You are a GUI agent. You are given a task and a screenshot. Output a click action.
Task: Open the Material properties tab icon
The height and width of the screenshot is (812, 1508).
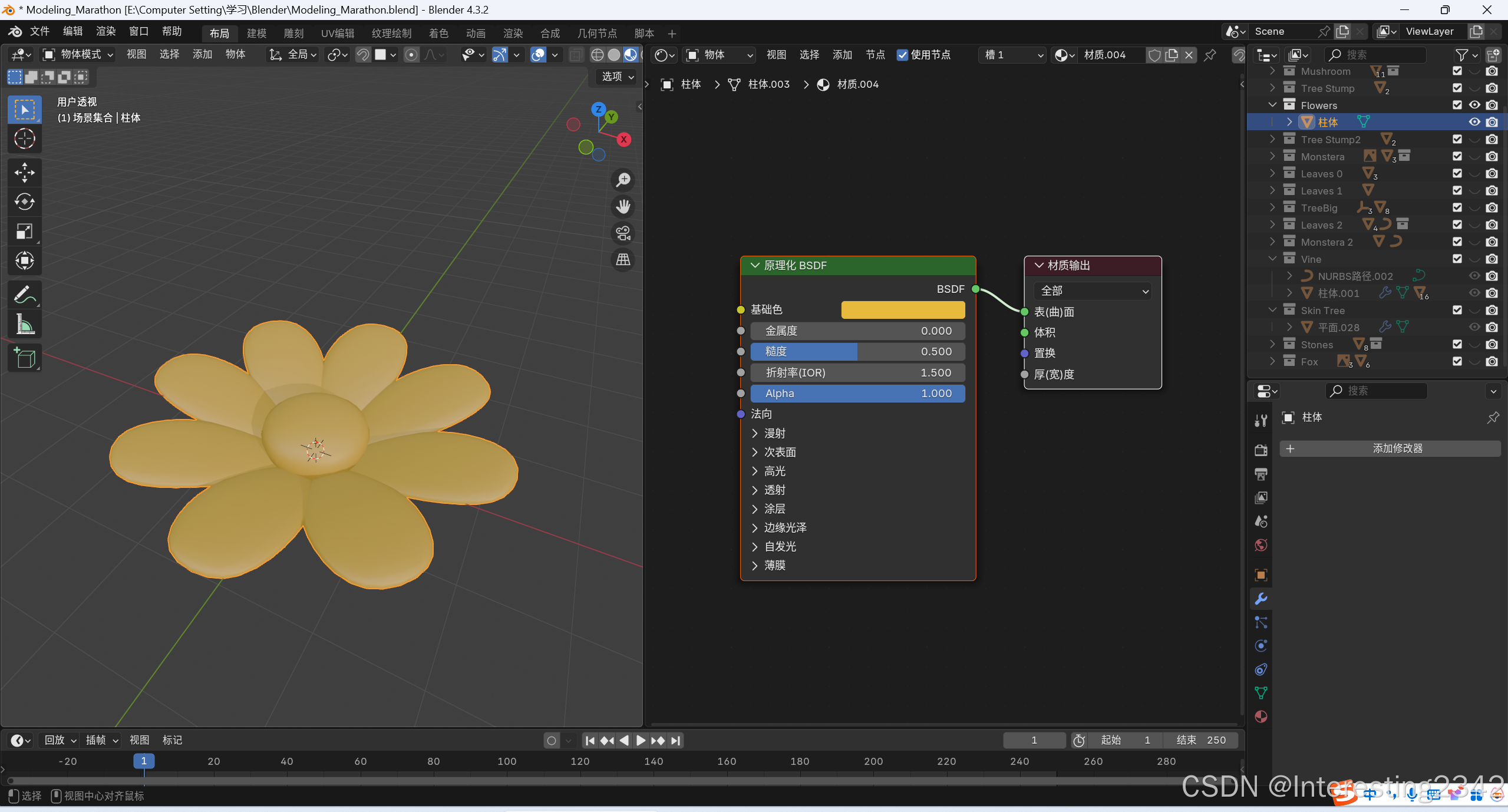1261,717
